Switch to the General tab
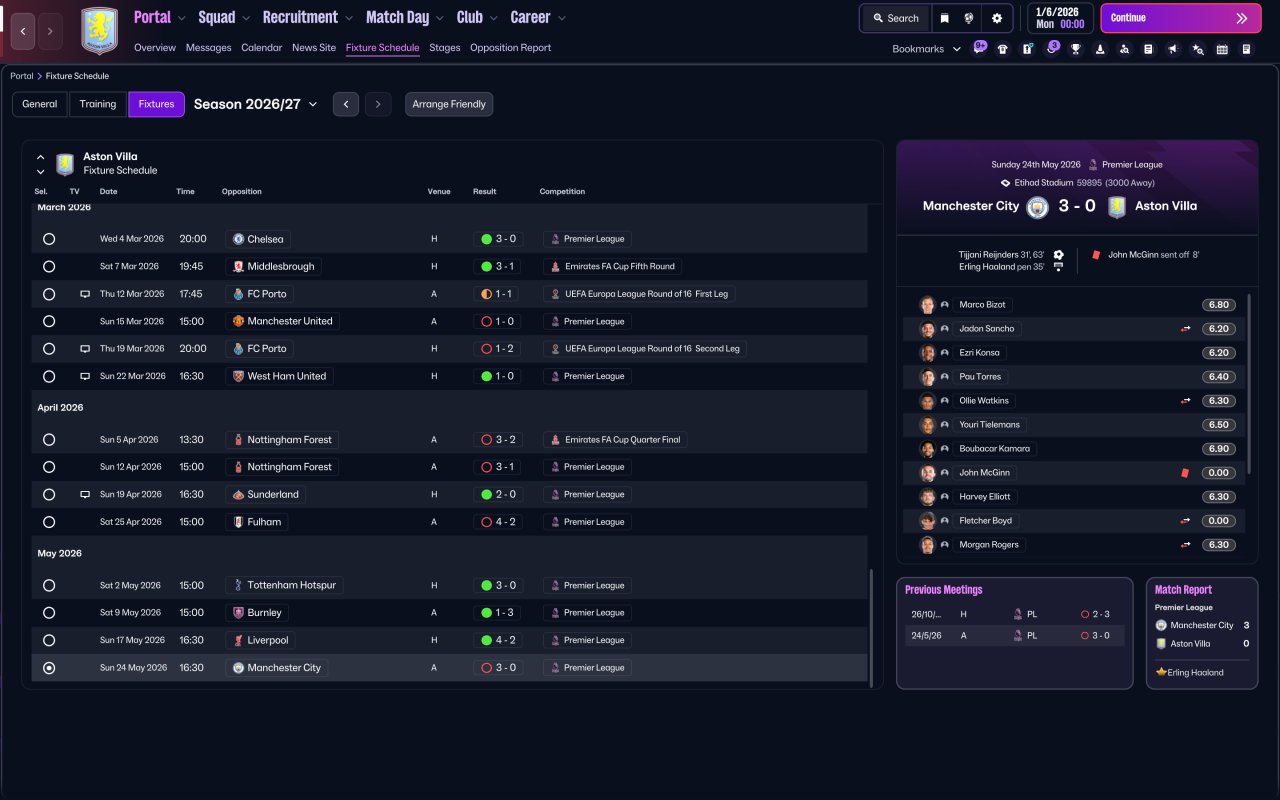 (40, 104)
